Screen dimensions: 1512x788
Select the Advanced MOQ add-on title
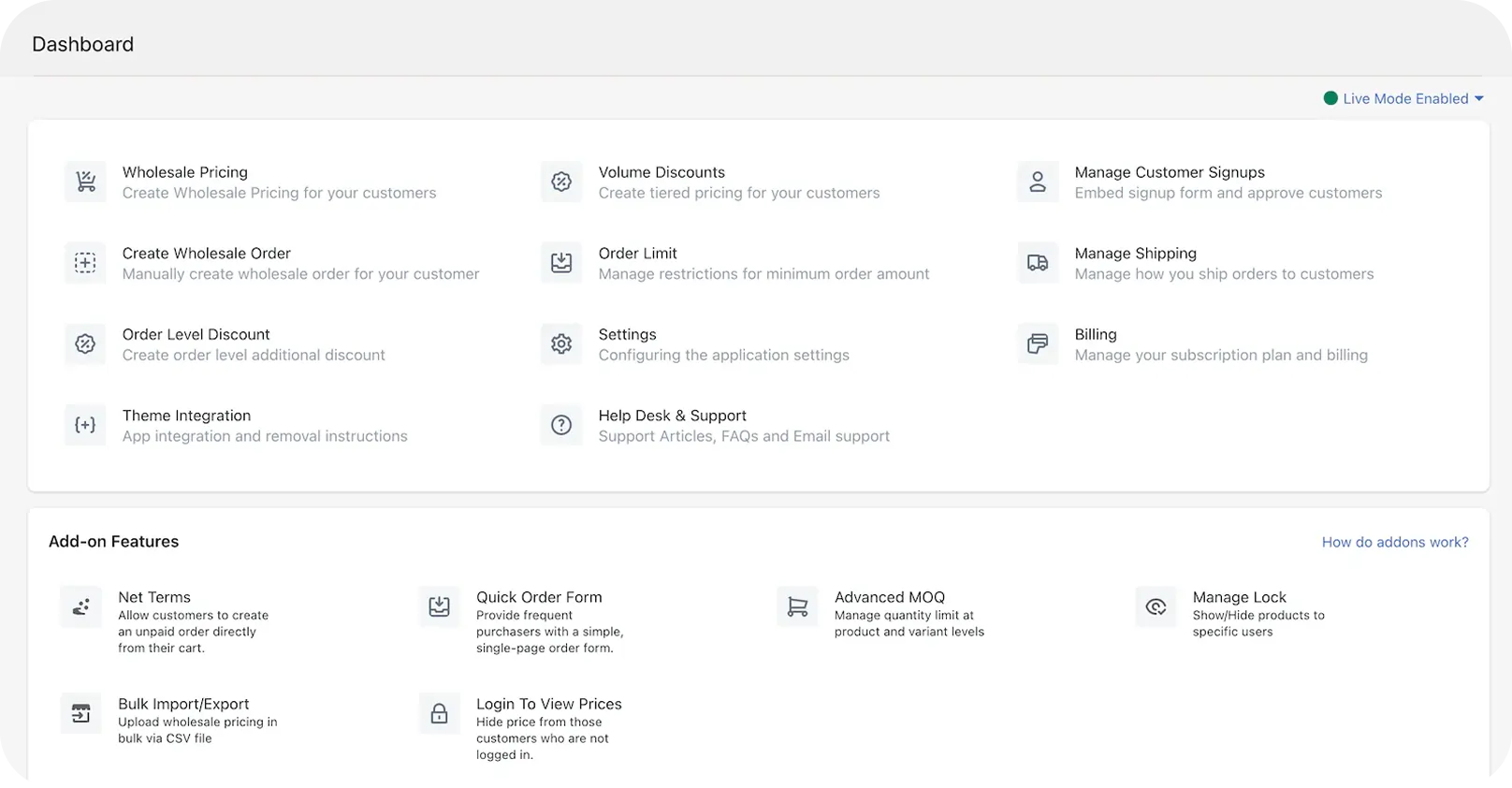[x=889, y=597]
